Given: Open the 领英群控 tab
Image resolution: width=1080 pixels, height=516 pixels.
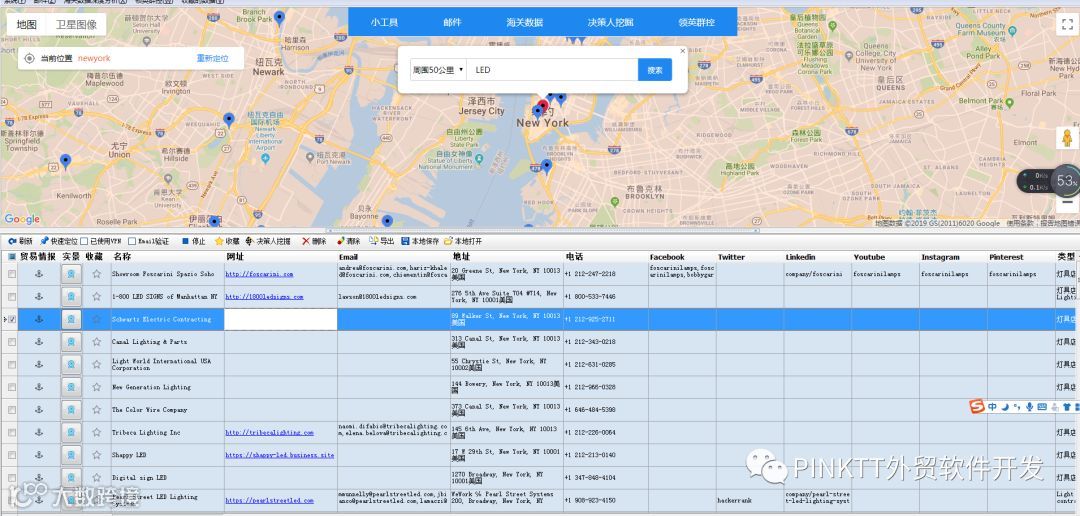Looking at the screenshot, I should point(696,22).
